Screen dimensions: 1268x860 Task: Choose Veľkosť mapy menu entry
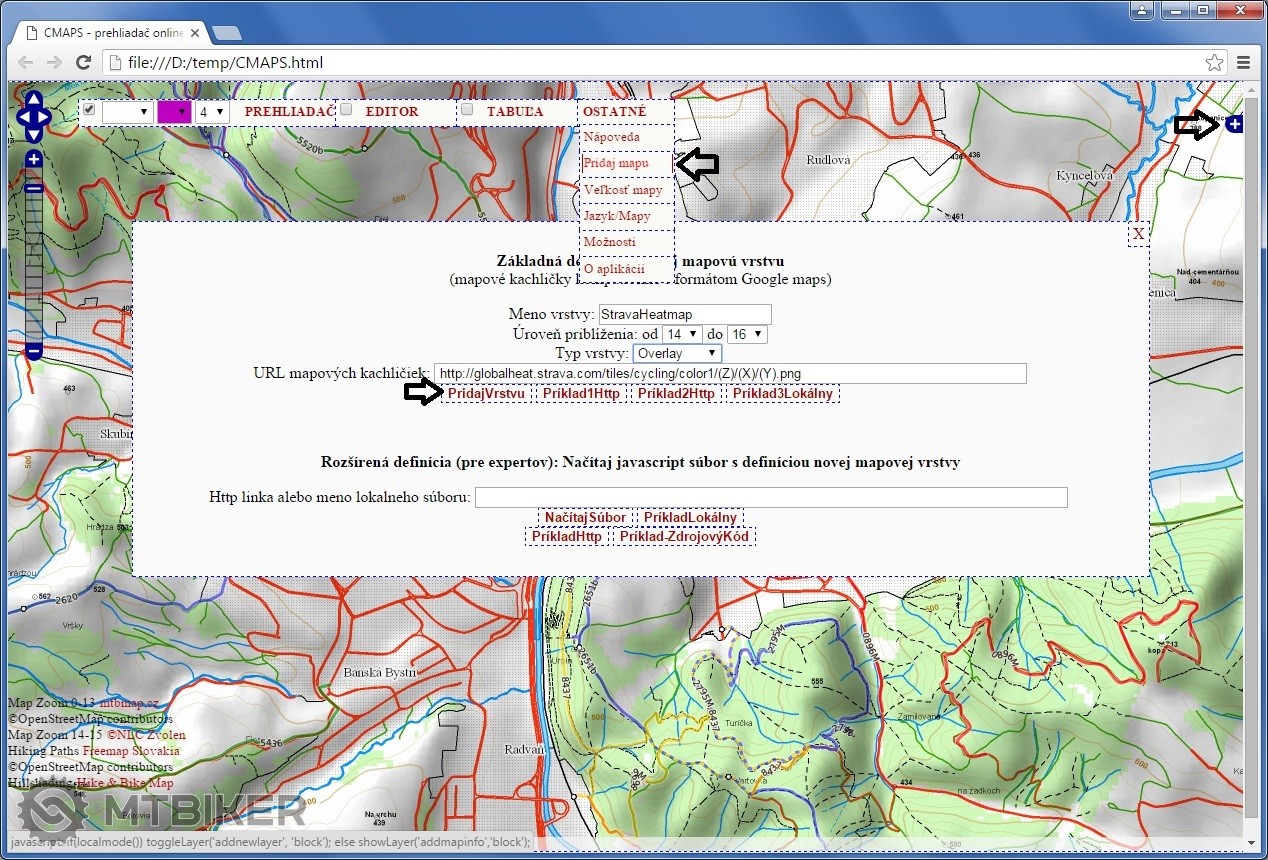tap(623, 190)
